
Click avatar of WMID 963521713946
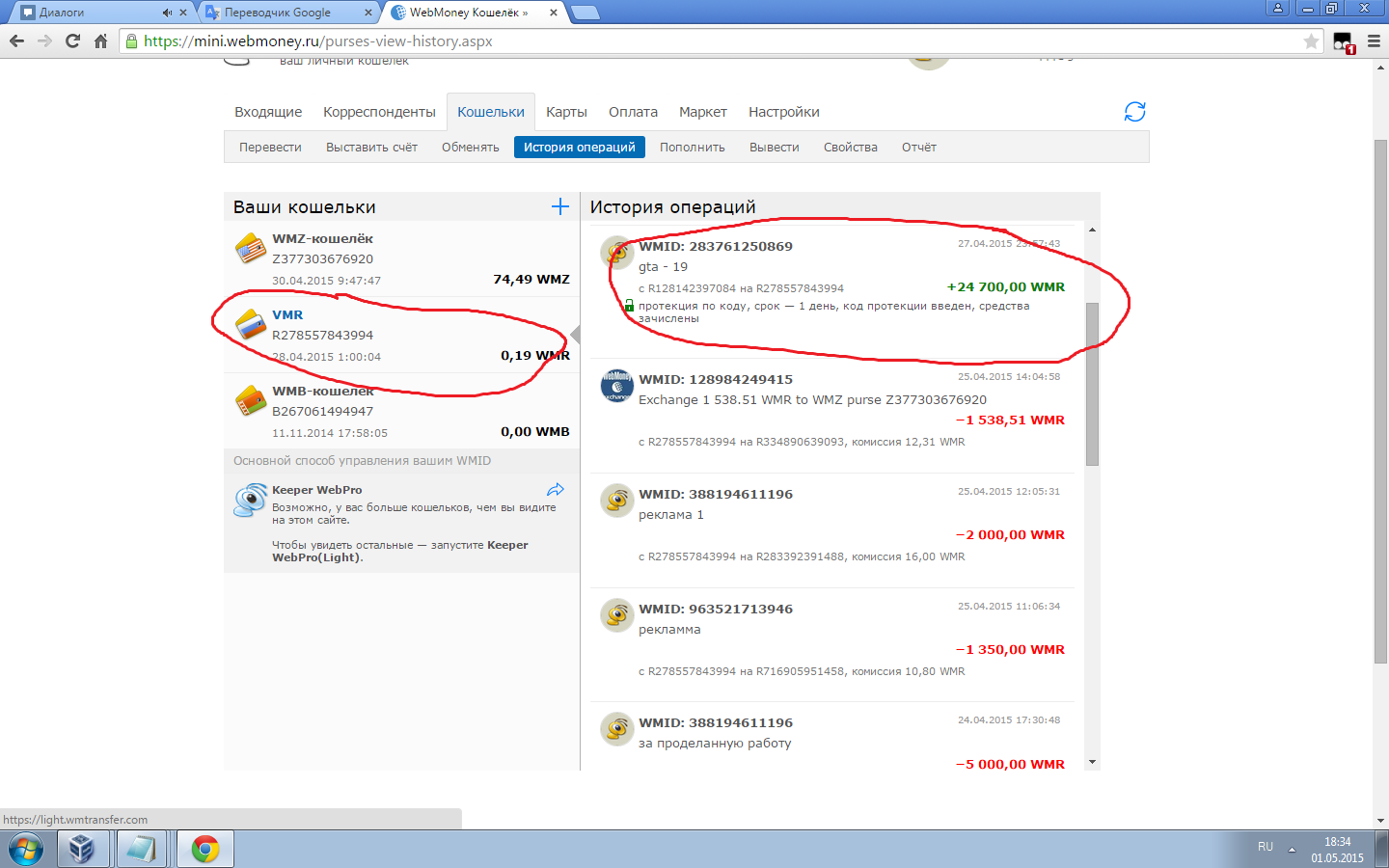coord(616,615)
